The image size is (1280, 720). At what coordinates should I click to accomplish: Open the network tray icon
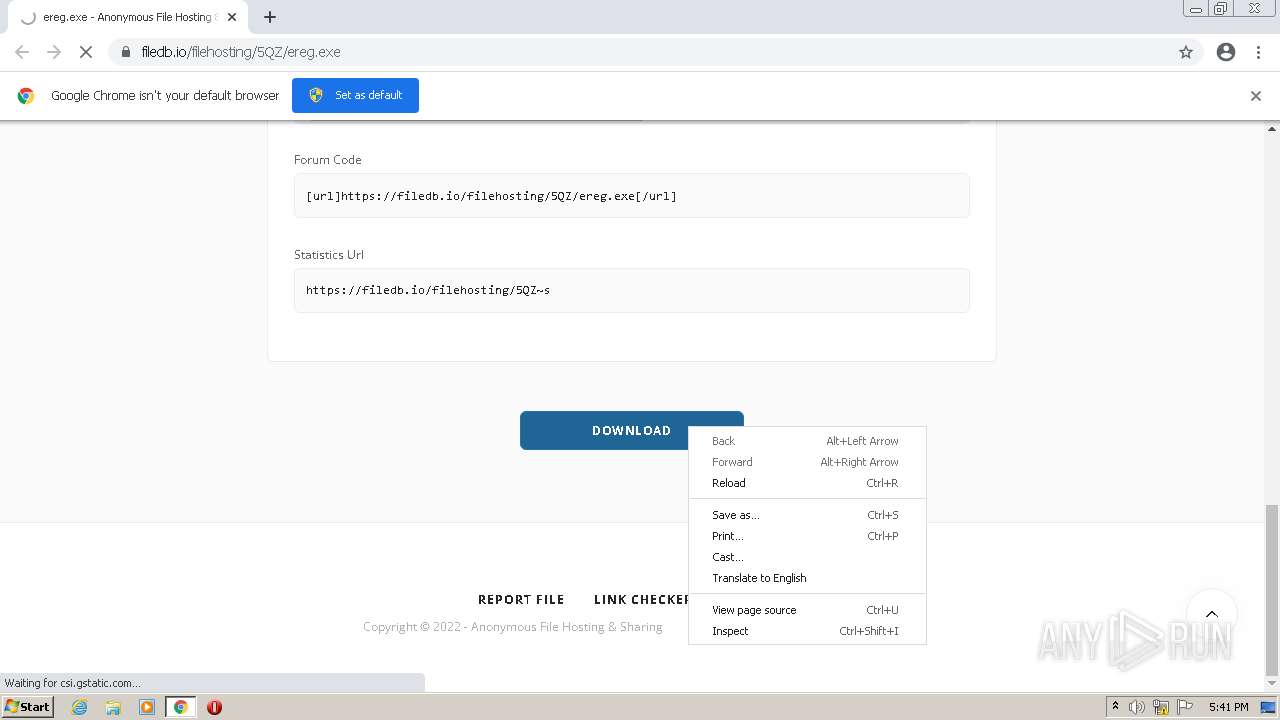click(x=1161, y=707)
